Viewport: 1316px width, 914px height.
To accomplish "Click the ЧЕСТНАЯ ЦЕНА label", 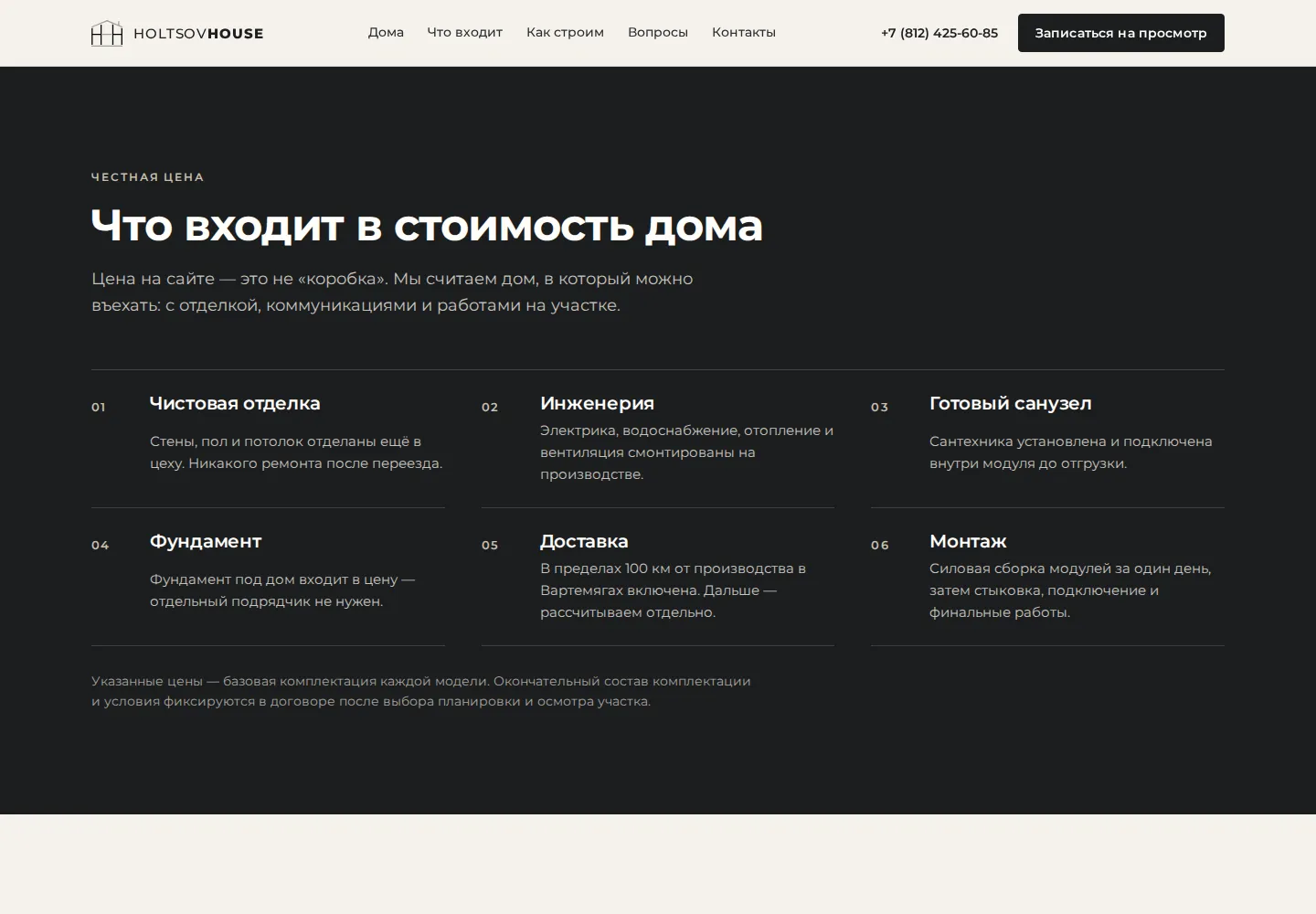I will (148, 177).
